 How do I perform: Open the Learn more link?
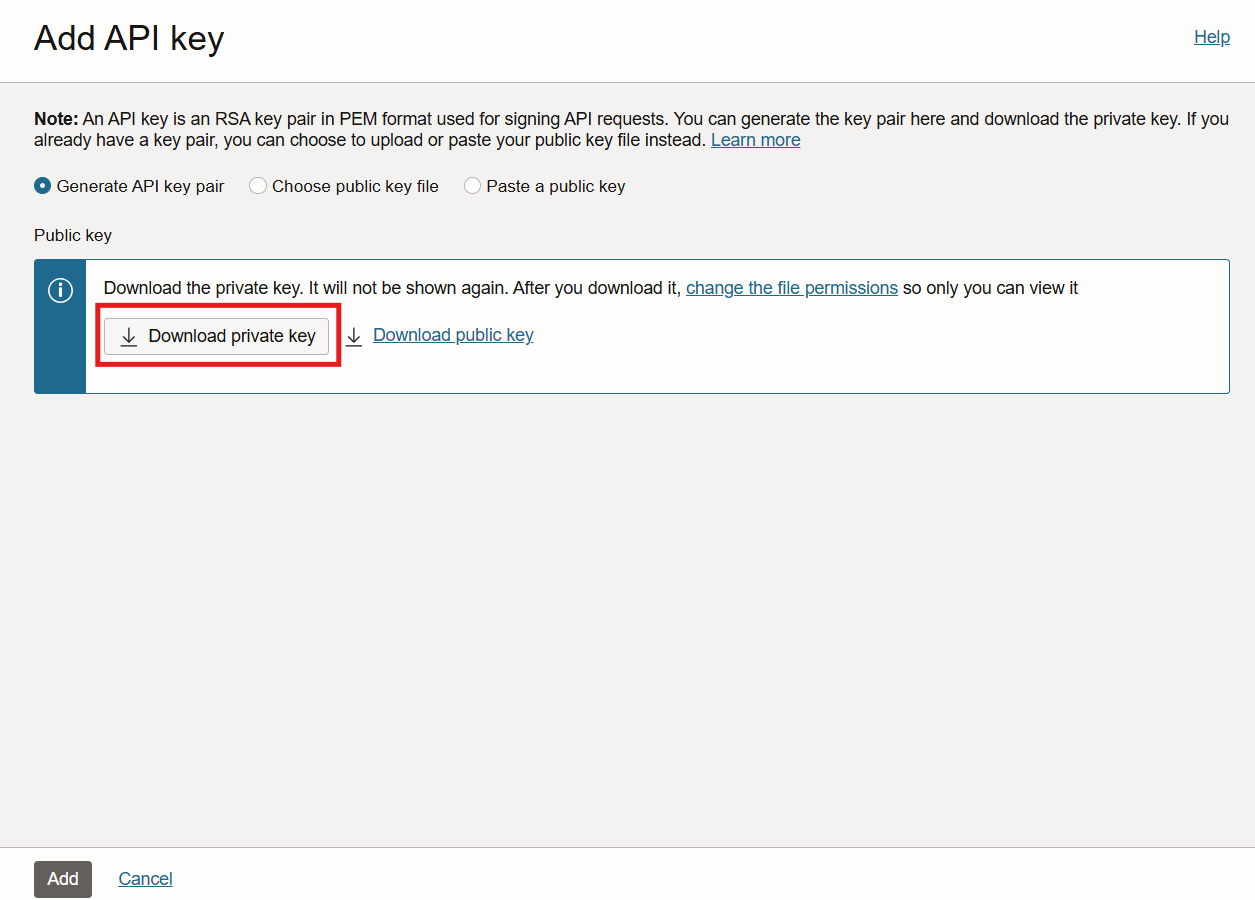tap(755, 139)
